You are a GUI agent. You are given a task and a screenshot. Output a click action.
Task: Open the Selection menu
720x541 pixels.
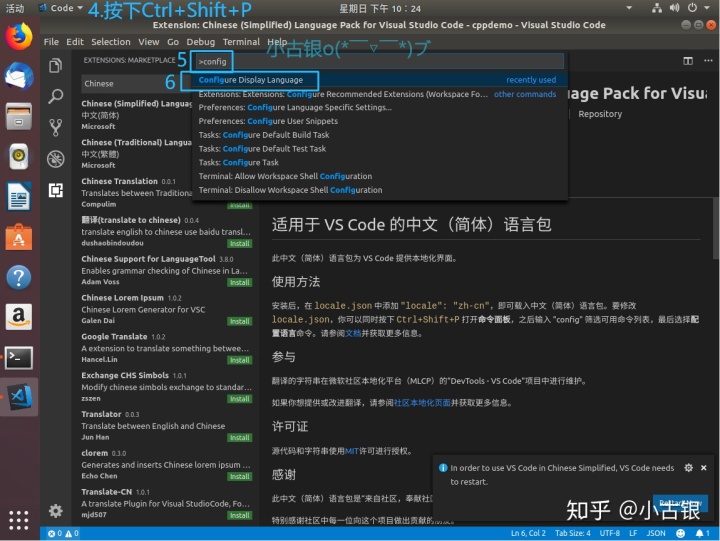[x=111, y=42]
